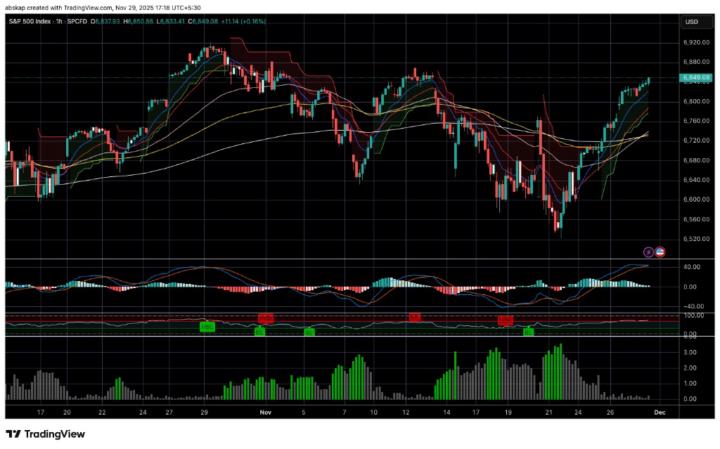Click the 2.00 label on volume axis
The width and height of the screenshot is (720, 449).
[x=690, y=368]
